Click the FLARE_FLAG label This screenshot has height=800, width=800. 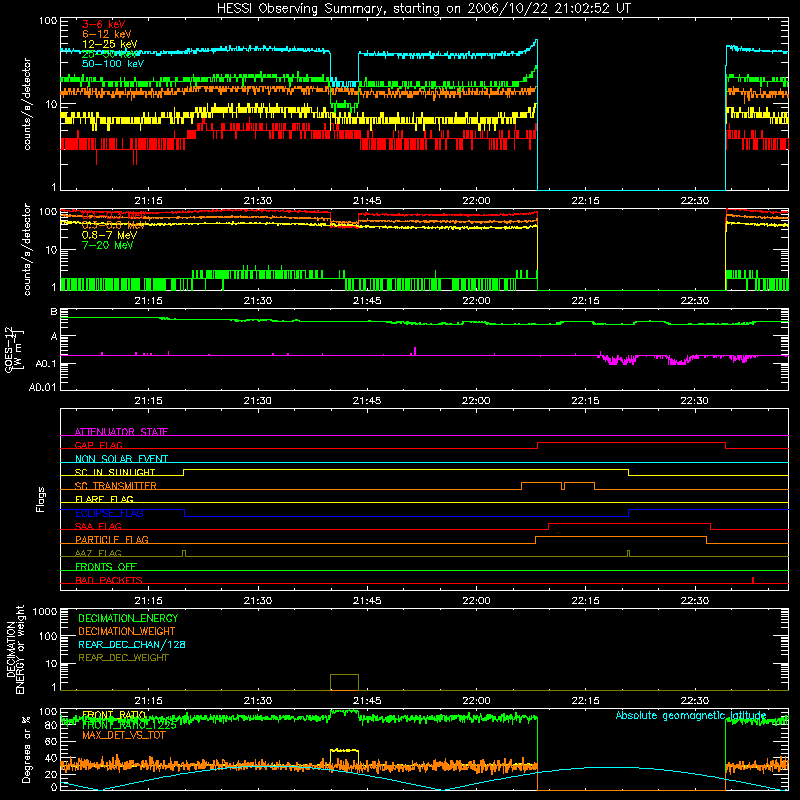click(x=104, y=499)
